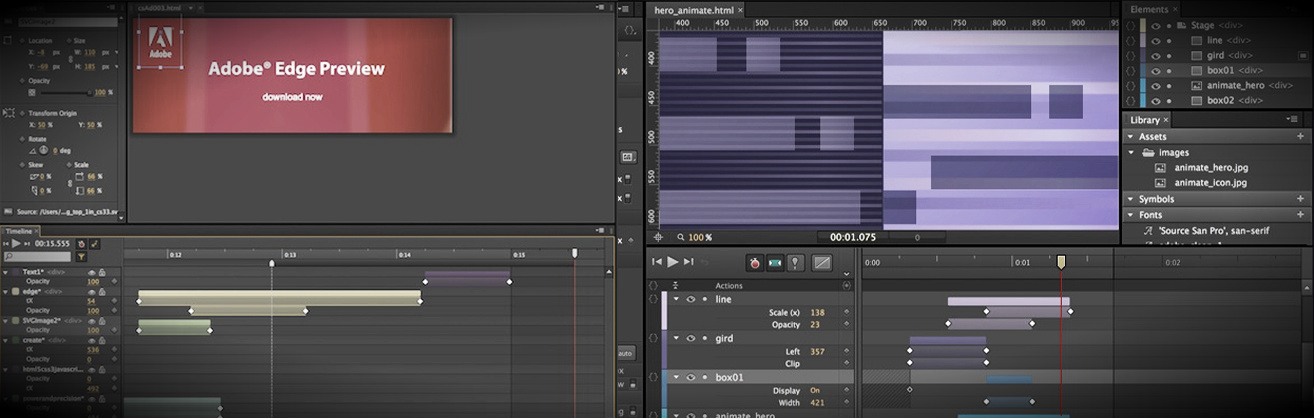Open the code braces icon for gird row in timeline
The image size is (1314, 418).
point(652,338)
